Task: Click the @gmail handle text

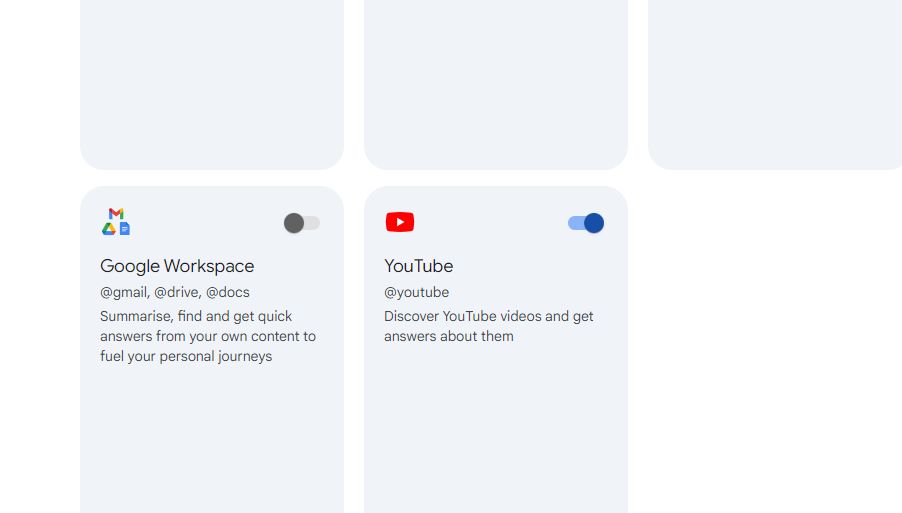Action: [124, 292]
